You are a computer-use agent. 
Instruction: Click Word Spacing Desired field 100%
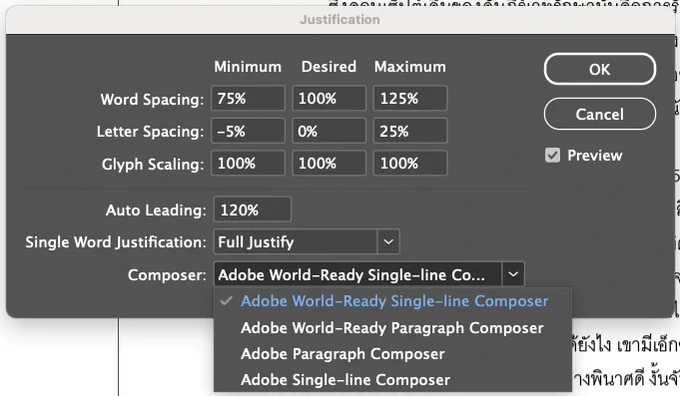(x=329, y=98)
